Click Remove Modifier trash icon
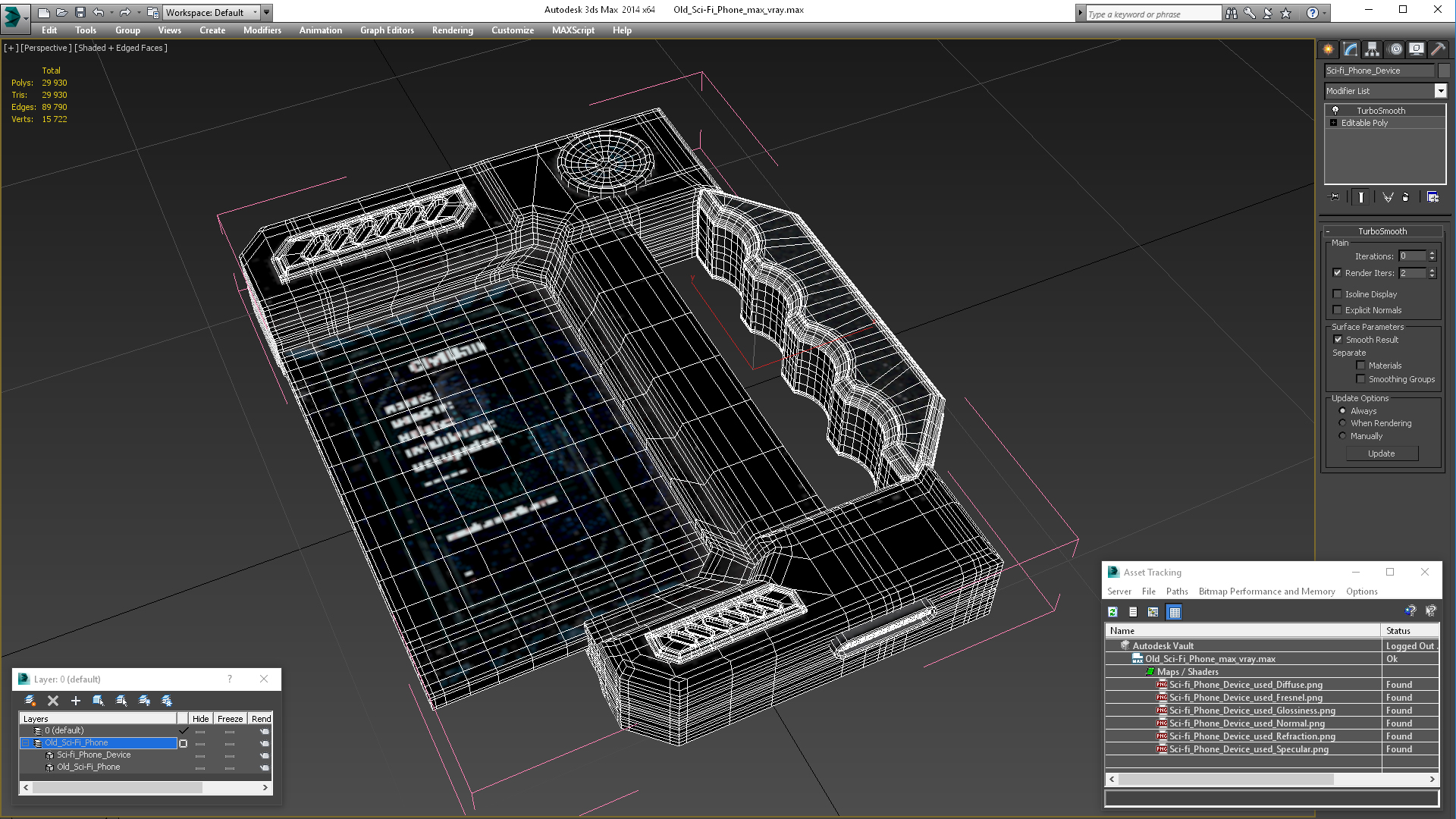 (x=1406, y=197)
